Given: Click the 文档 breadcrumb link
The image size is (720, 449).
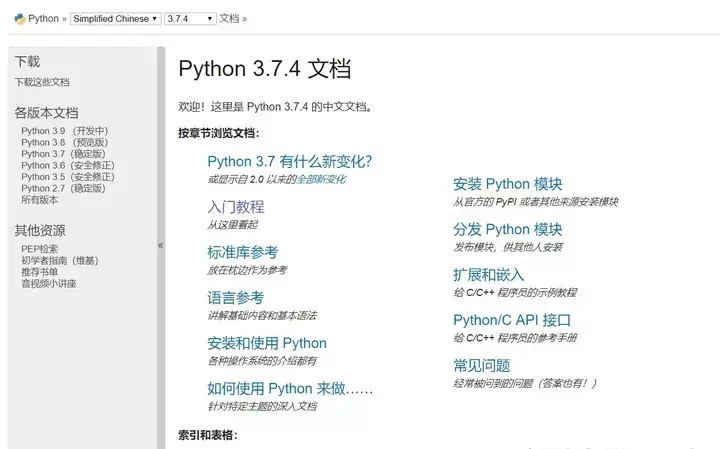Looking at the screenshot, I should click(x=229, y=19).
